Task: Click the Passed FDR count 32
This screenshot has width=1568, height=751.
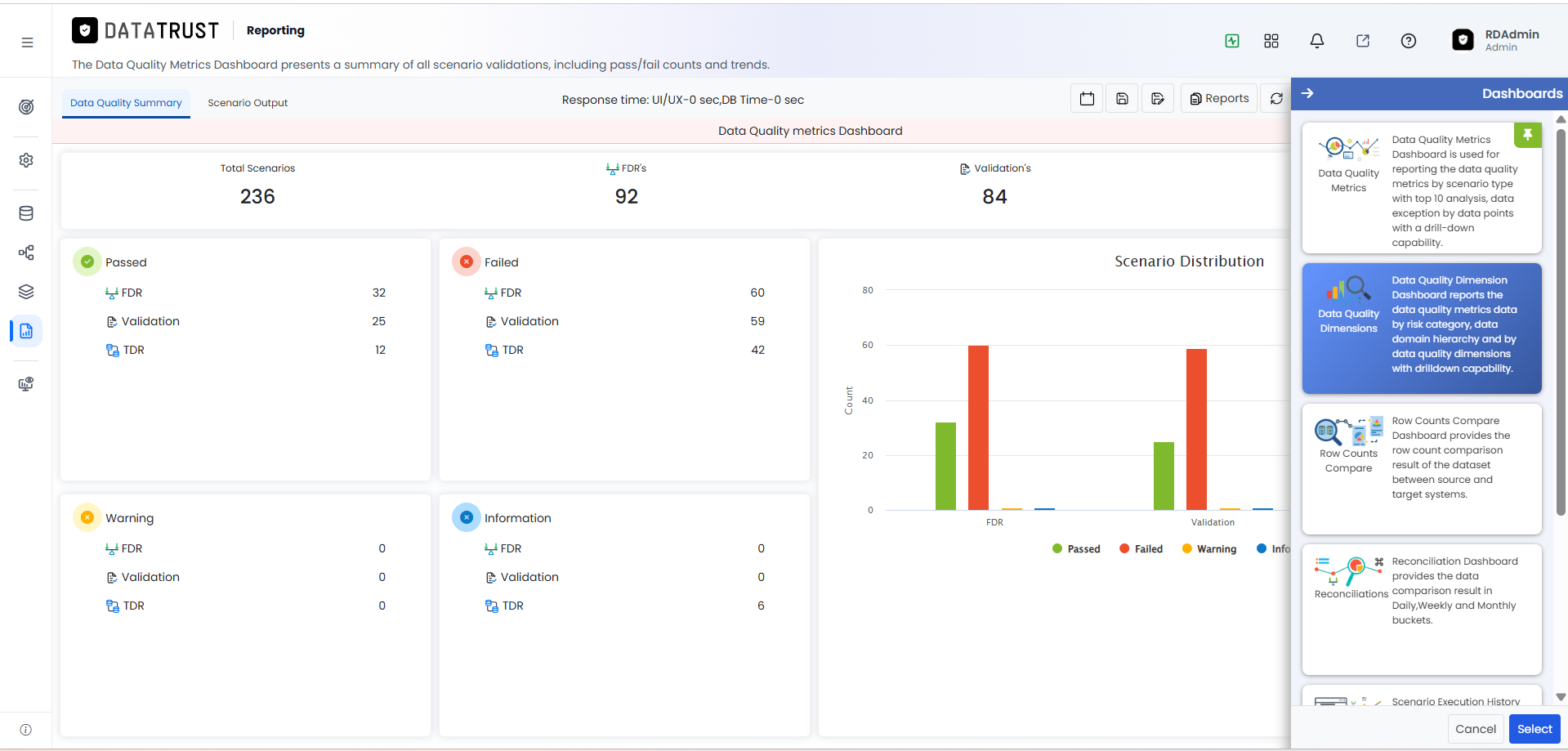Action: [x=379, y=293]
